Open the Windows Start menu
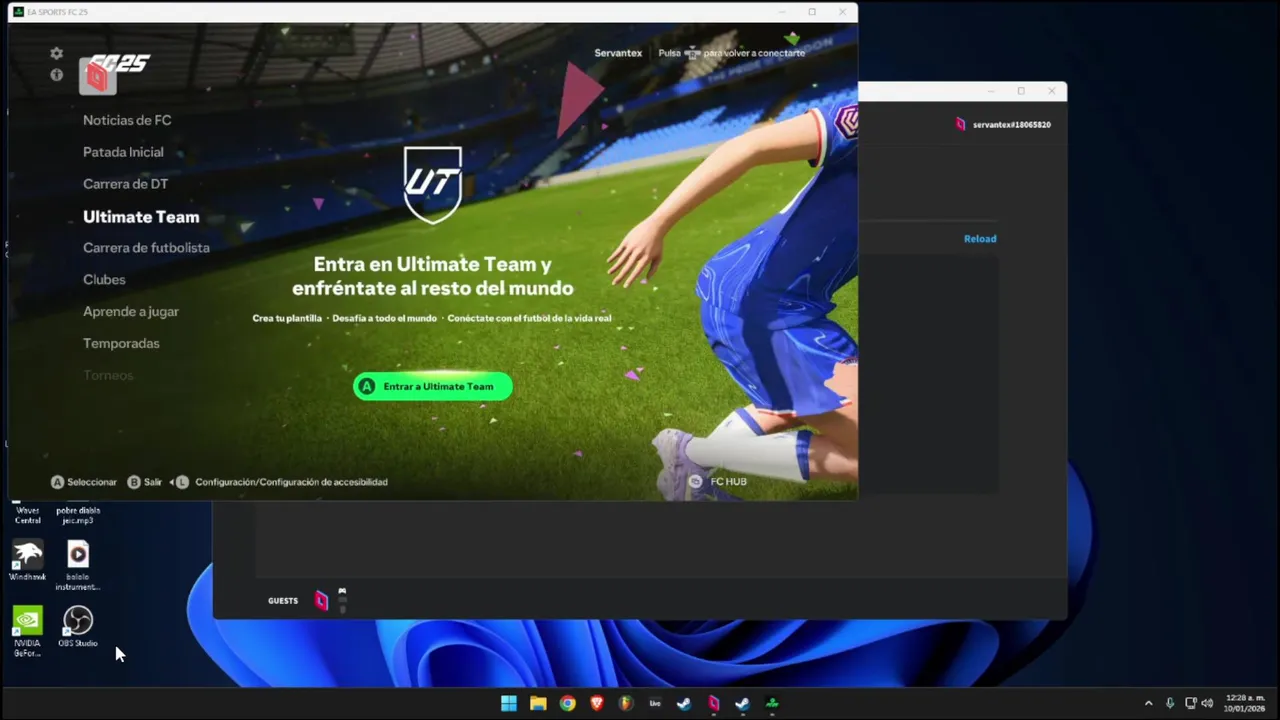 pos(508,703)
